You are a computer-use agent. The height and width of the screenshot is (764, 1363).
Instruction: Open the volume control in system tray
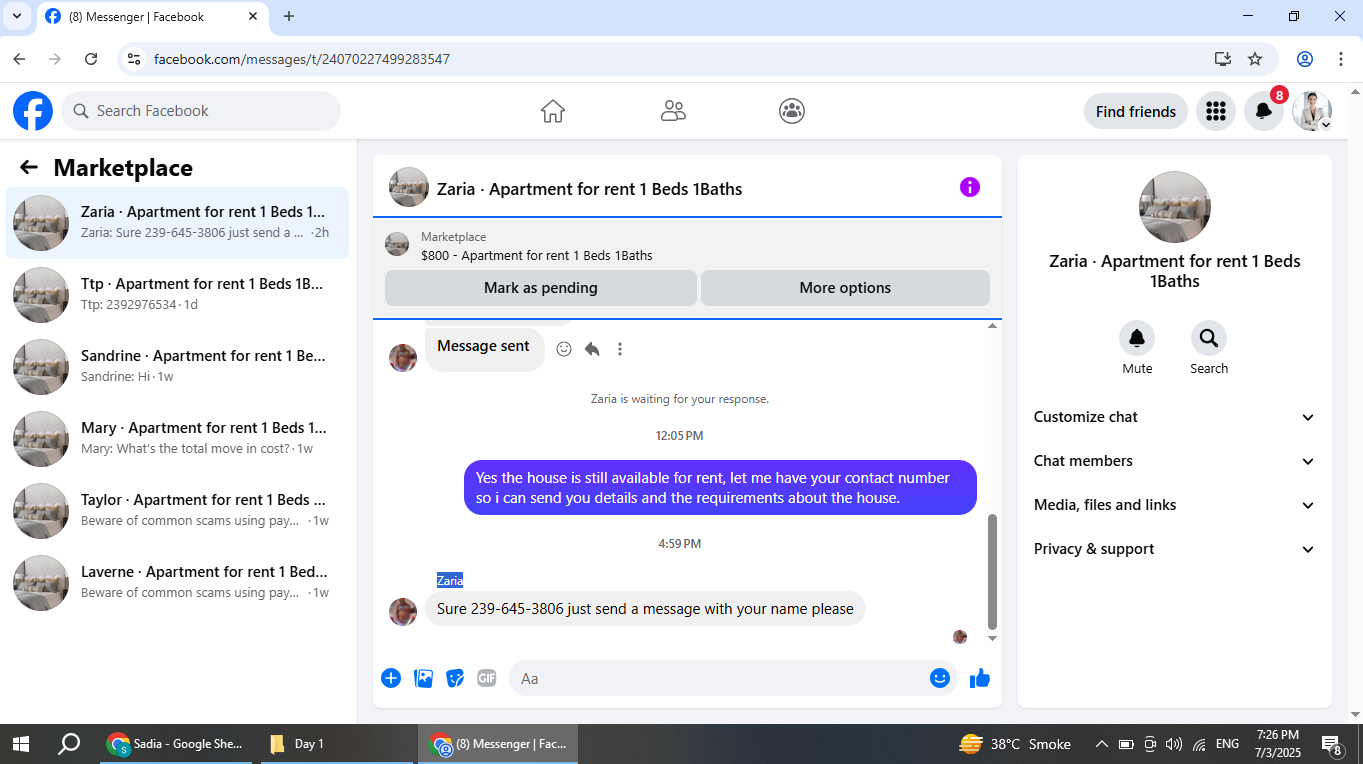click(1174, 744)
